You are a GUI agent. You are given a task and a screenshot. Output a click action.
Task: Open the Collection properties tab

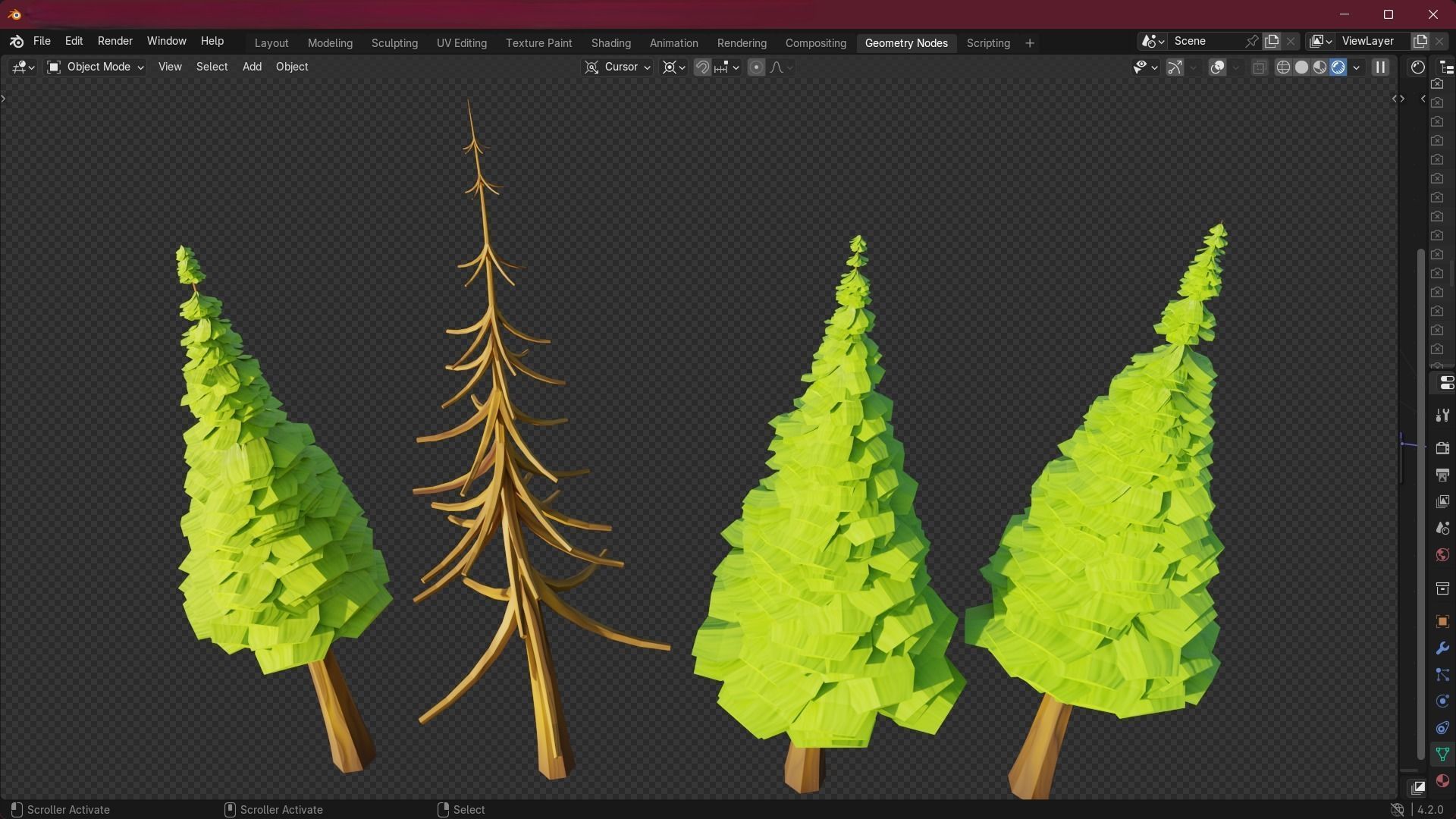tap(1442, 588)
